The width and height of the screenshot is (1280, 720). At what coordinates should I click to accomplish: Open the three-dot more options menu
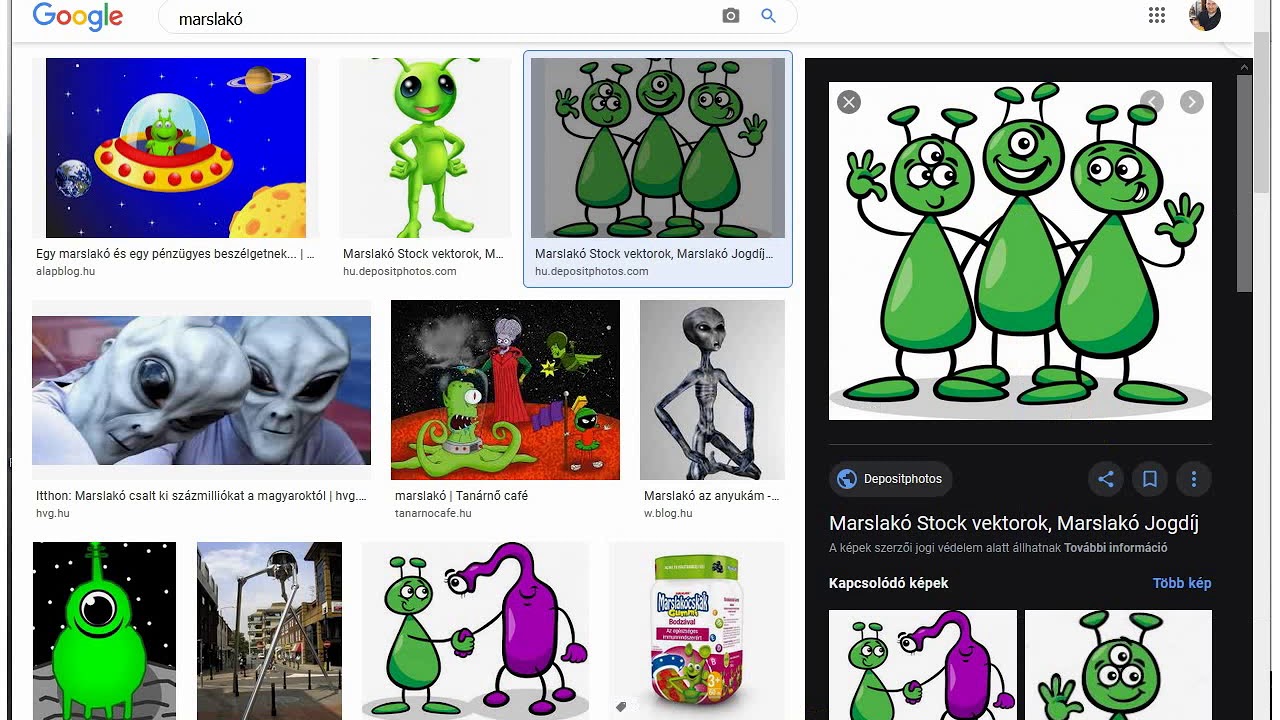1193,479
